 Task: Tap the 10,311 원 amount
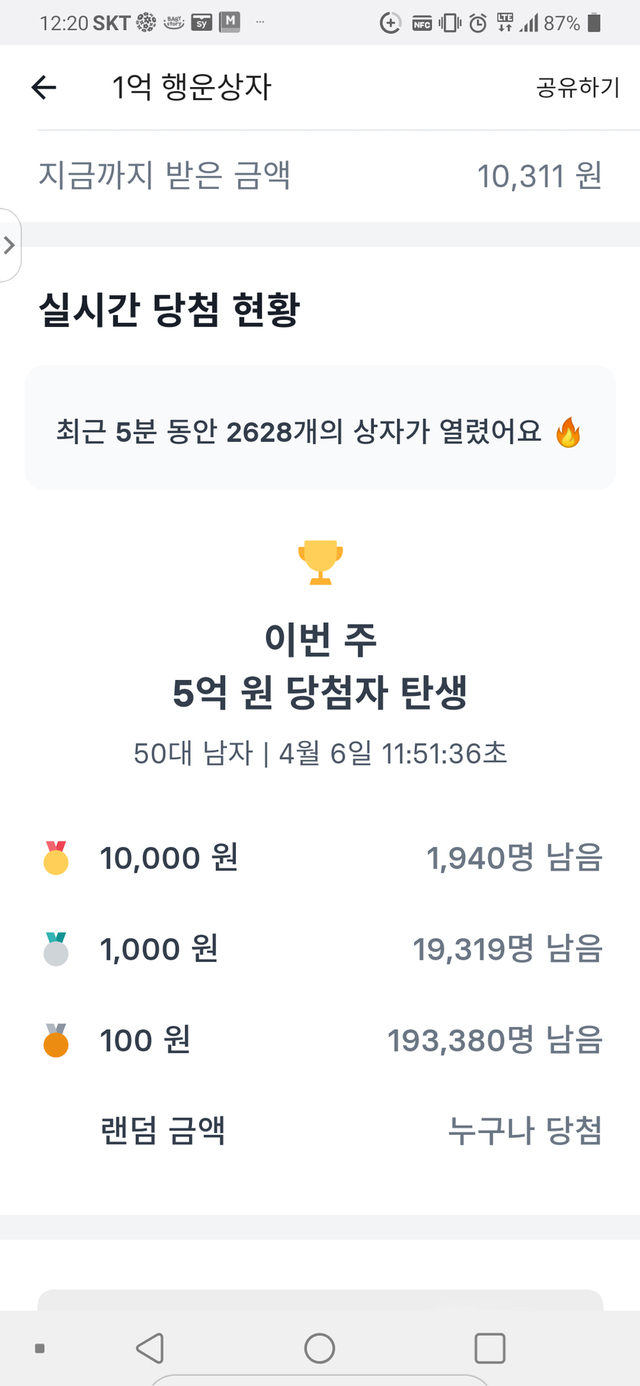539,176
